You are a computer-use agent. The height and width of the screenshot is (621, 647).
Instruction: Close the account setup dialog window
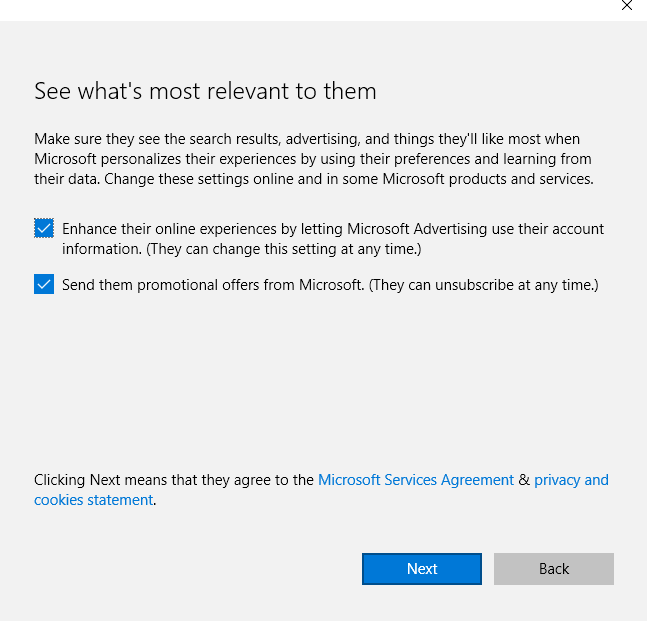[x=627, y=6]
